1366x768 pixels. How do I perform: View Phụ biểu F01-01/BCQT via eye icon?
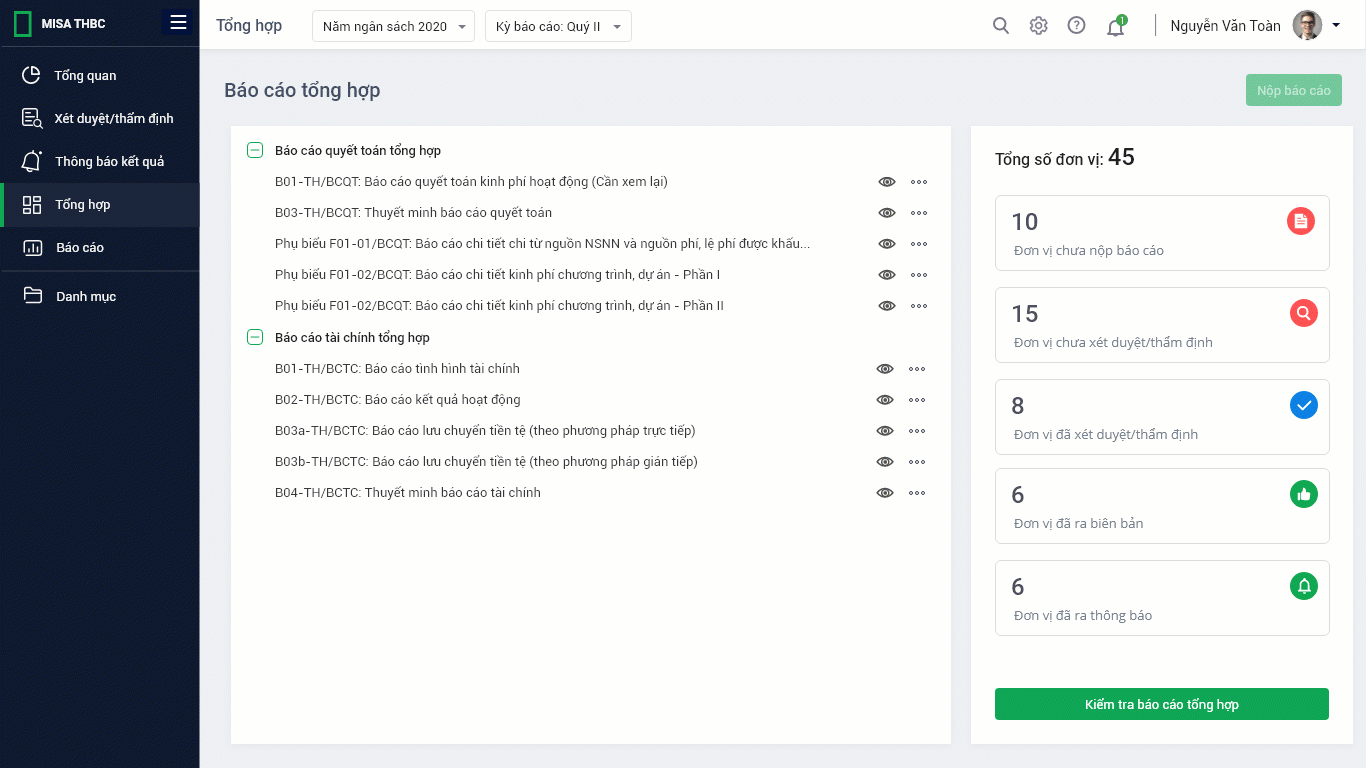click(x=886, y=244)
